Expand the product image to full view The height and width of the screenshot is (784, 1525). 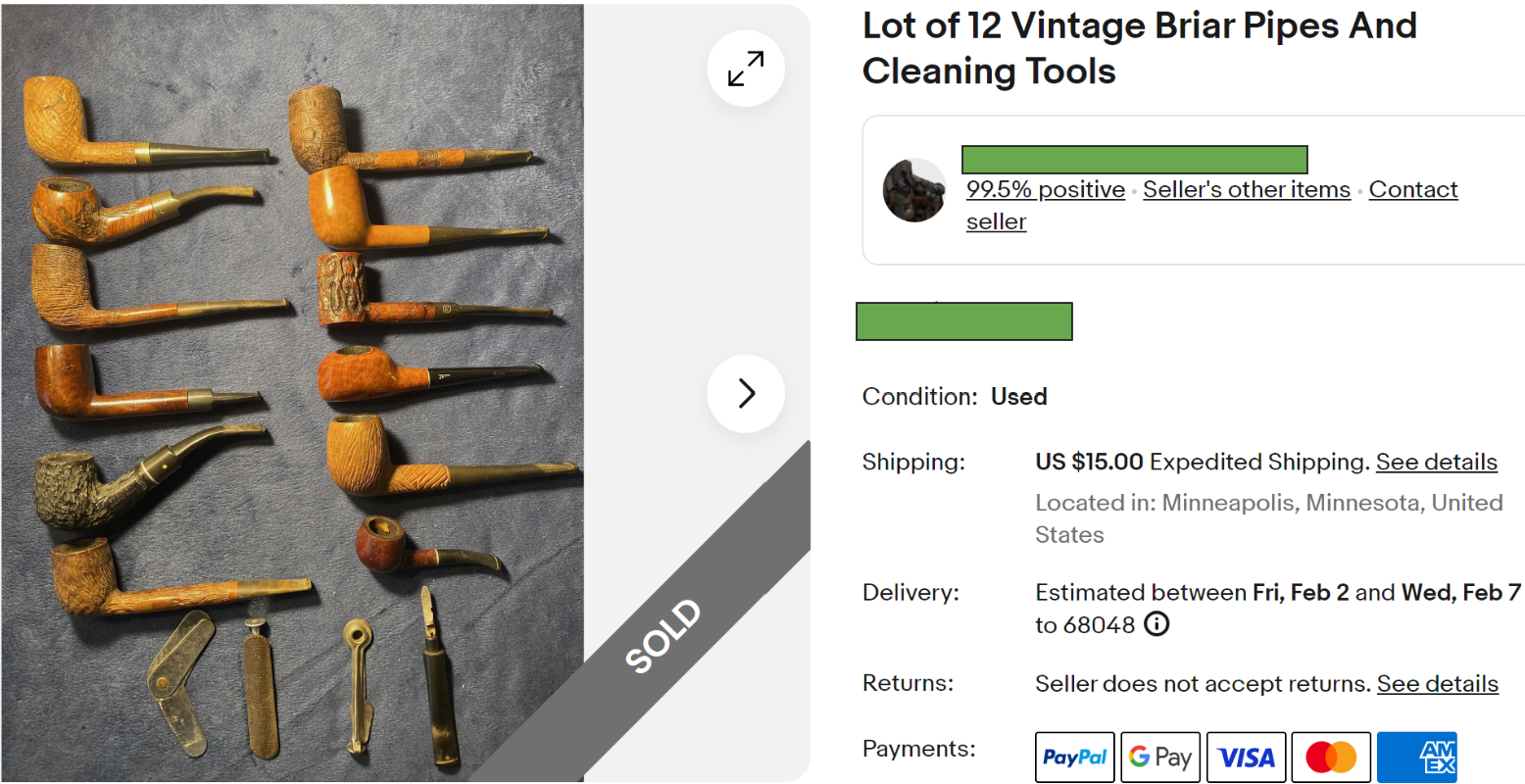[x=746, y=69]
